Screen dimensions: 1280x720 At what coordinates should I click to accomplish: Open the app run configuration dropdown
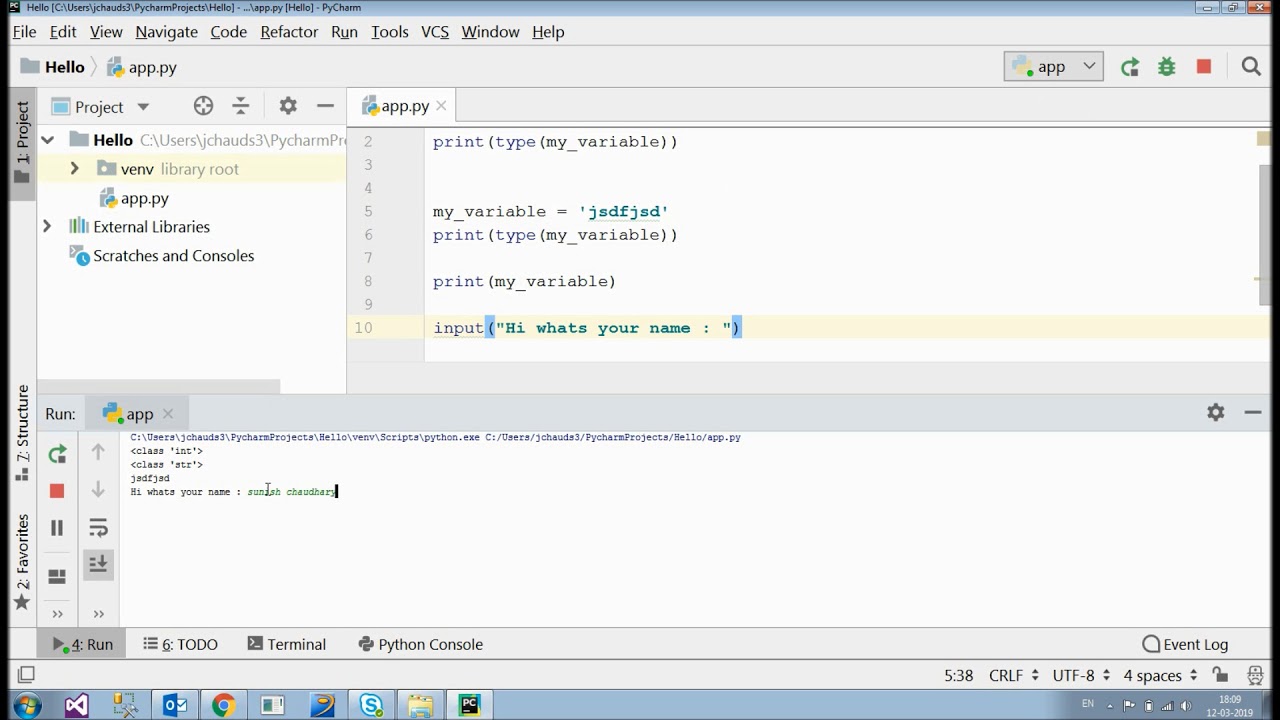tap(1054, 67)
